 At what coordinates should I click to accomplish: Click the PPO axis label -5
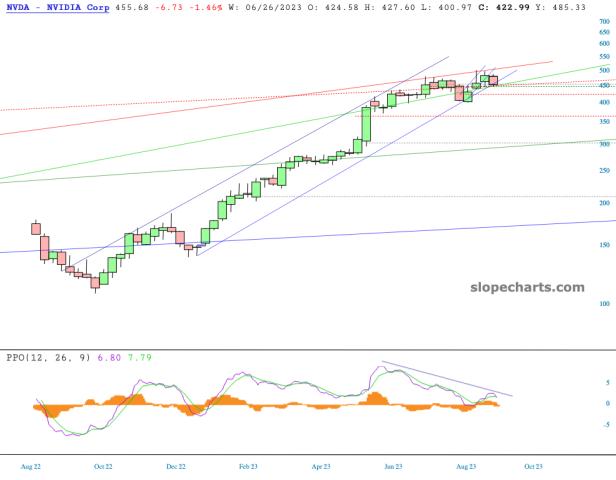click(607, 425)
